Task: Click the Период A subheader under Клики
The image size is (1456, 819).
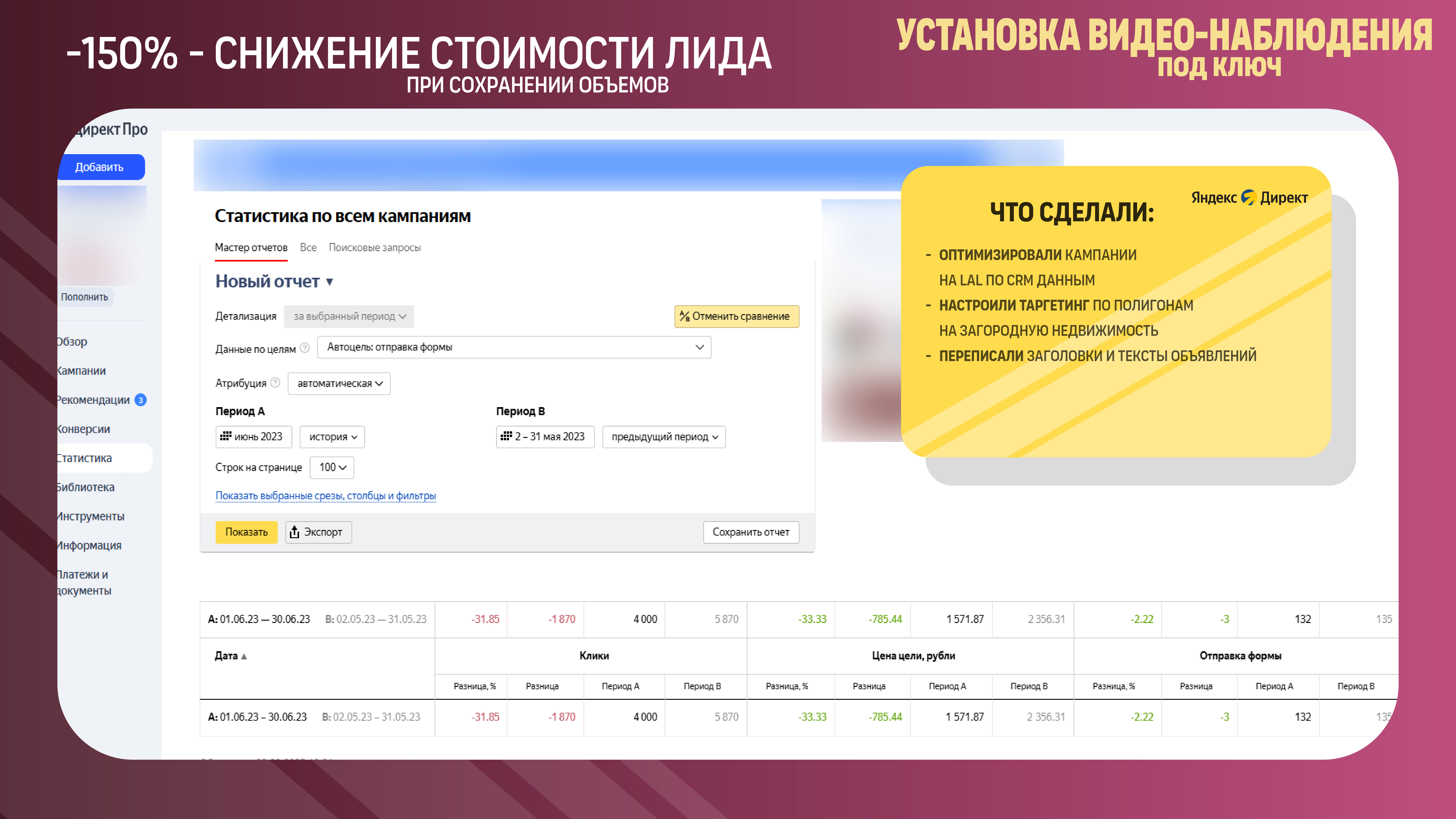Action: (621, 686)
